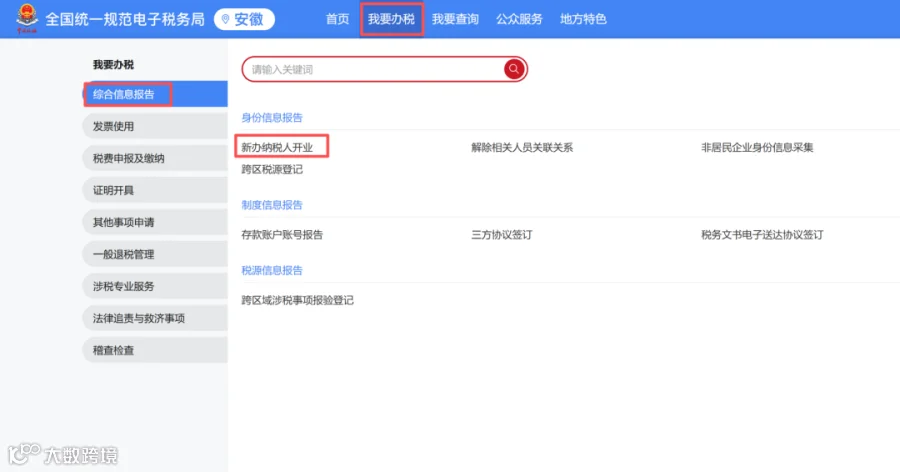Open the 新办纳税人开业 link
Screen dimensions: 900x472
tap(277, 147)
